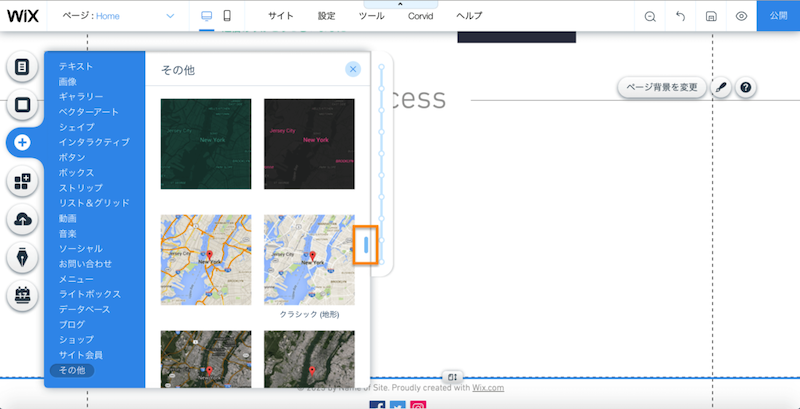Save the site with the disk icon
800x409 pixels.
(711, 16)
